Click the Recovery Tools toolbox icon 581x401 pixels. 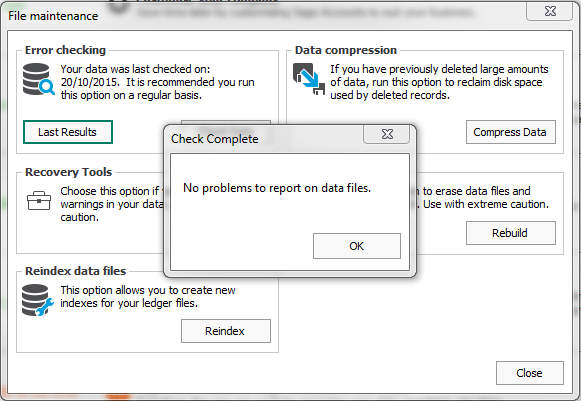pyautogui.click(x=39, y=200)
